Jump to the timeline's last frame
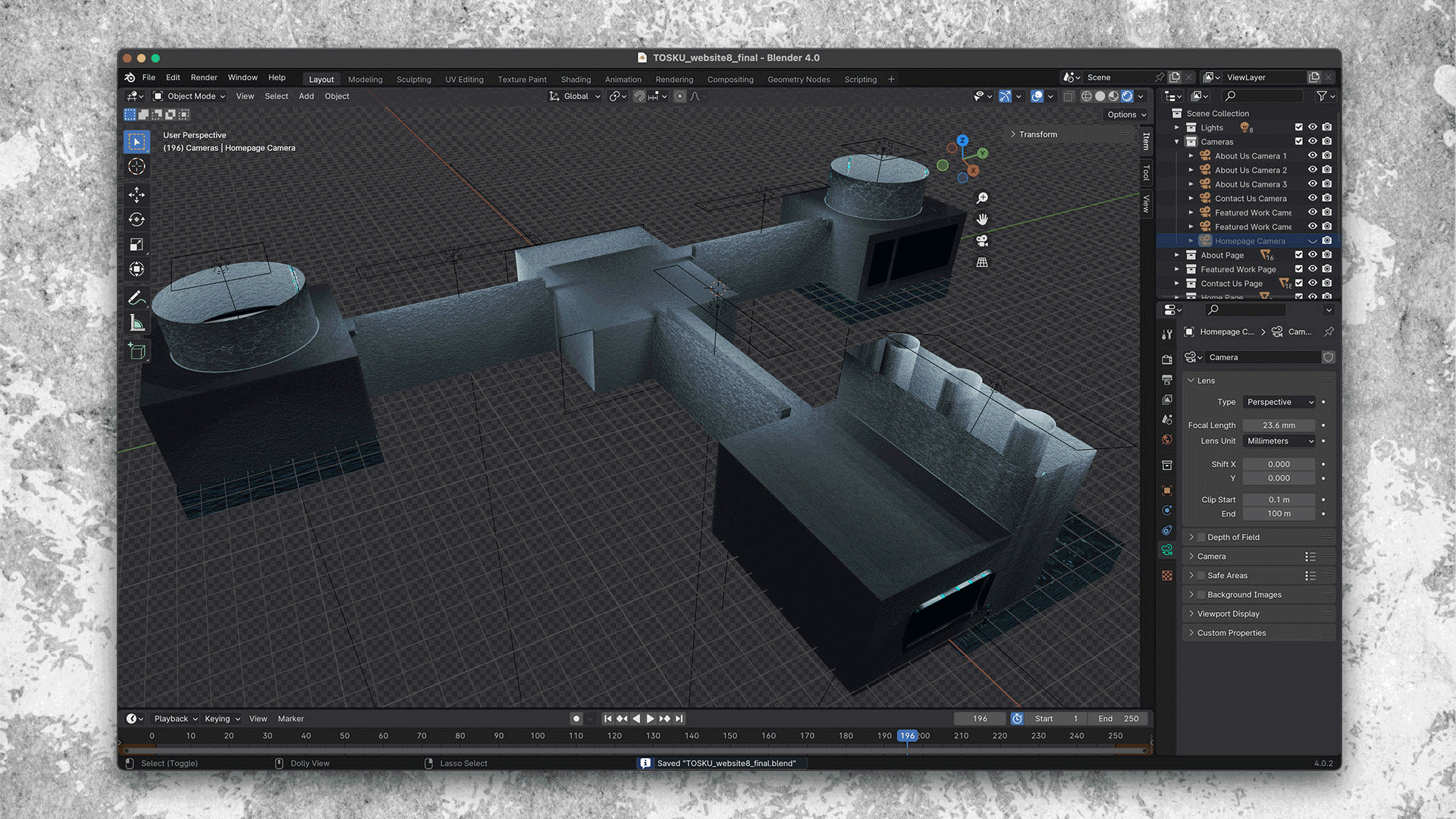 (679, 718)
